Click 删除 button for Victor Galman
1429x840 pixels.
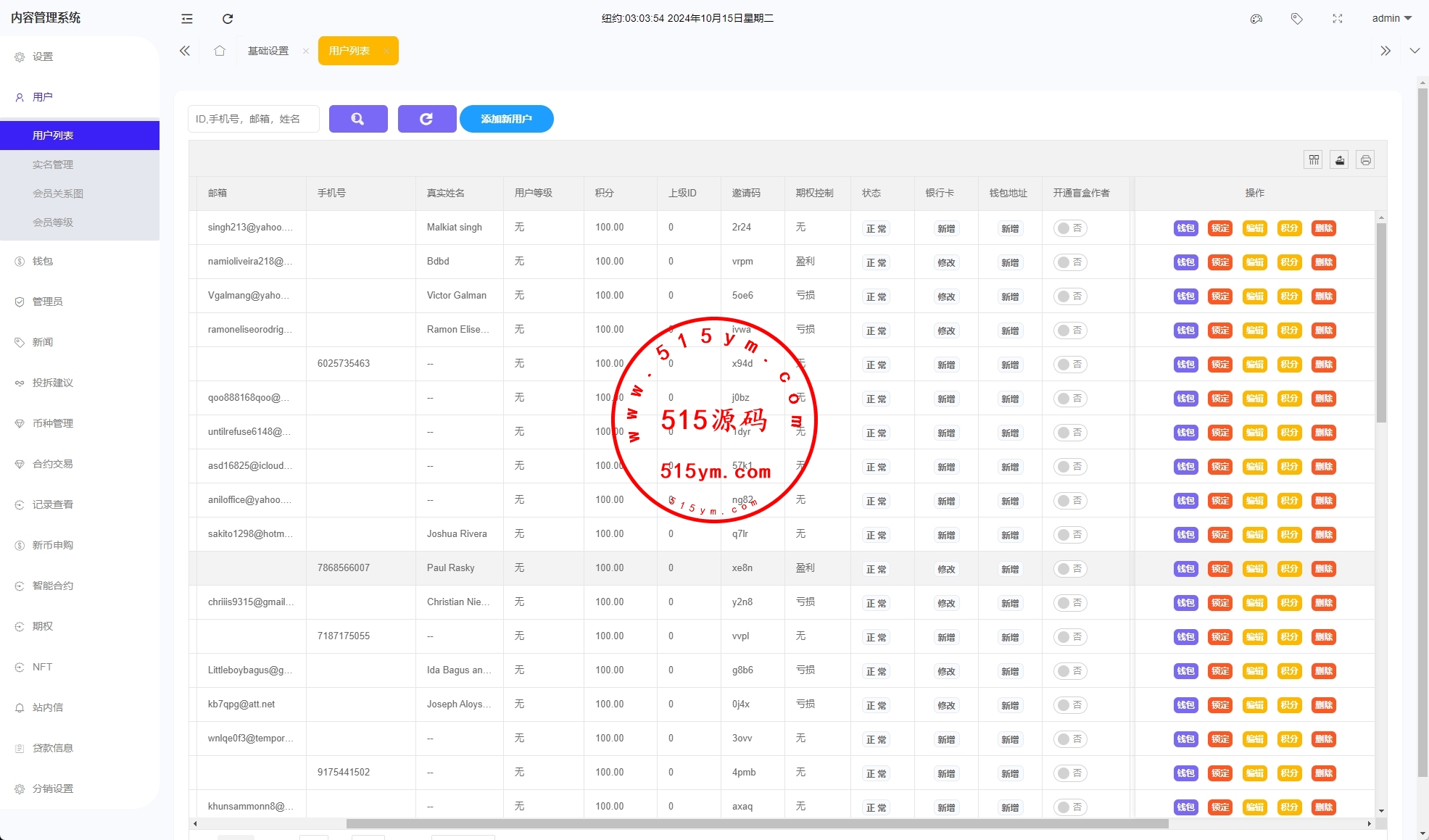[x=1324, y=296]
